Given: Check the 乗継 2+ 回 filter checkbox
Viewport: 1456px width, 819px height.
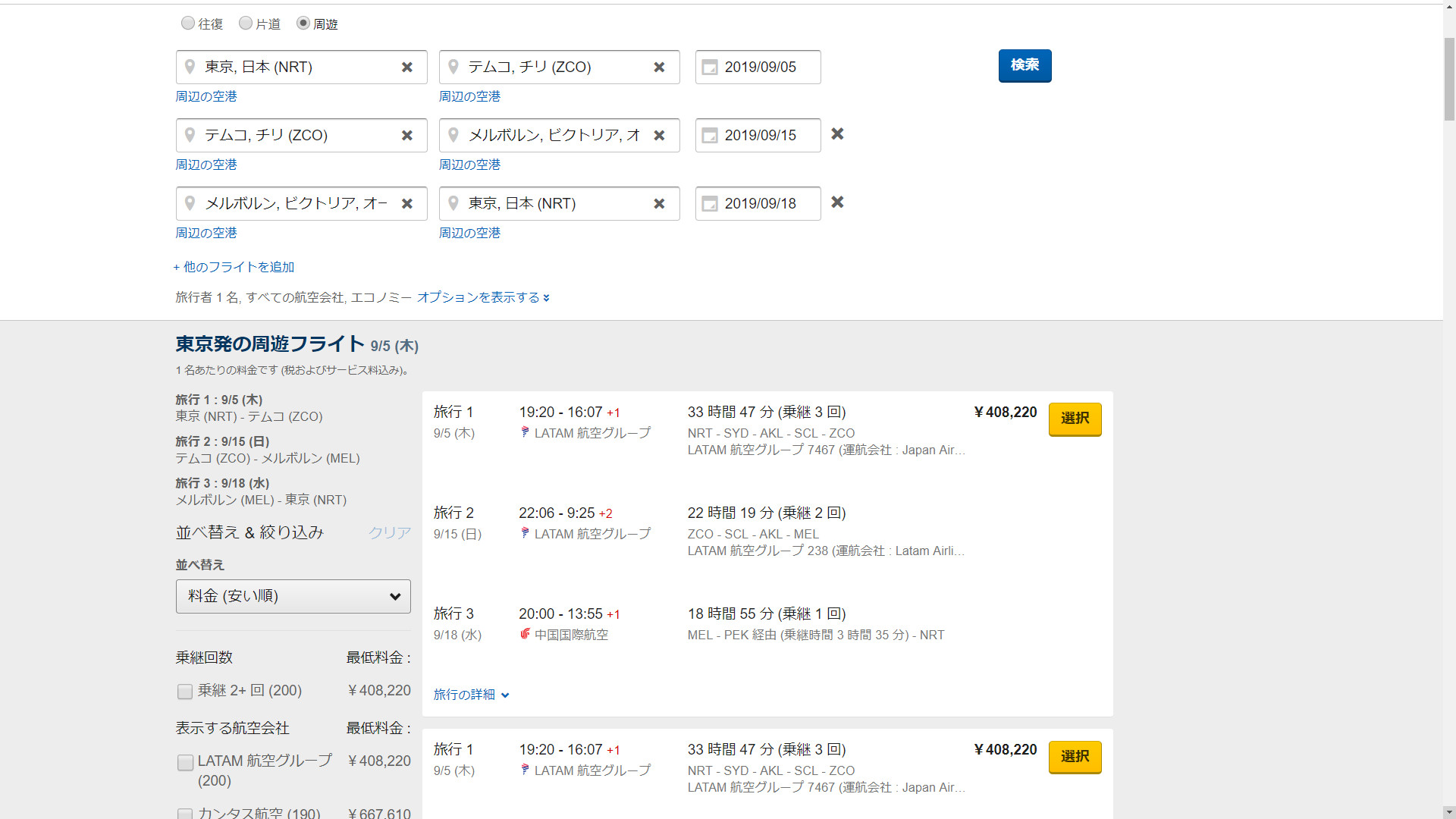Looking at the screenshot, I should (185, 692).
